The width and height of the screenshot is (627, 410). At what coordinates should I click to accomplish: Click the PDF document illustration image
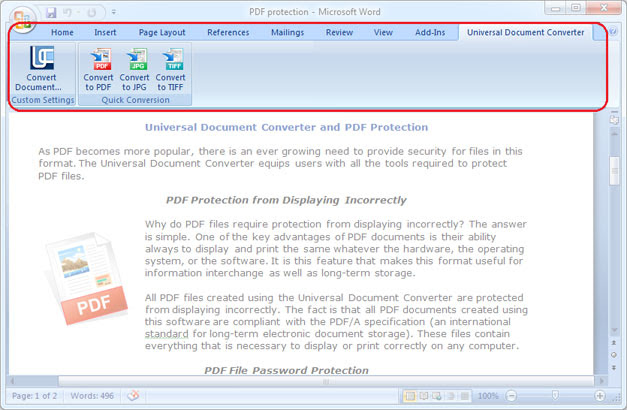pyautogui.click(x=85, y=278)
